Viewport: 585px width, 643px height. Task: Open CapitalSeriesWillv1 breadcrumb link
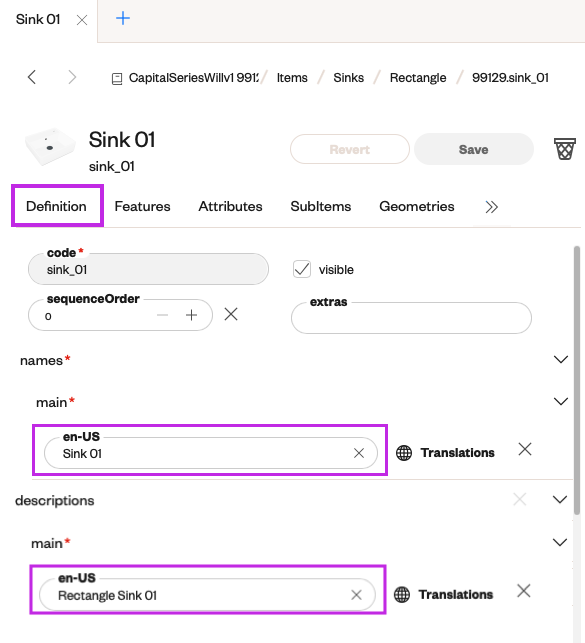(x=193, y=78)
